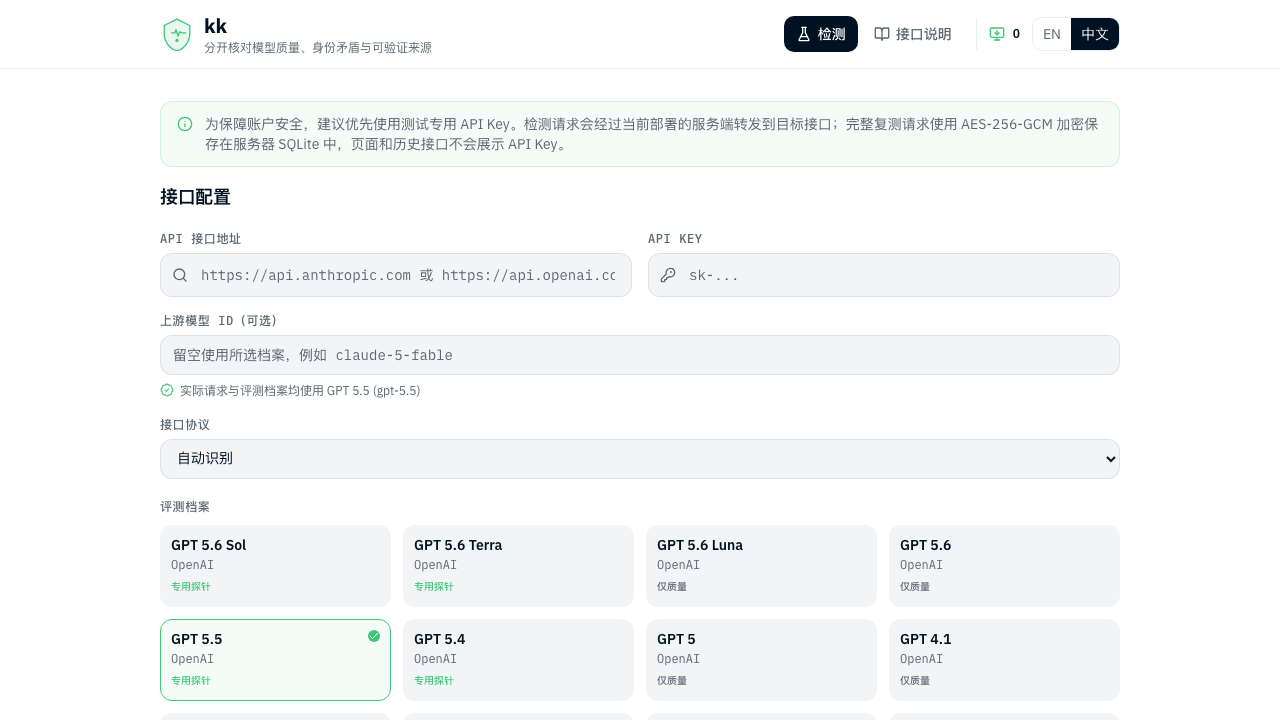Select the GPT 5.5 profile card

point(275,660)
